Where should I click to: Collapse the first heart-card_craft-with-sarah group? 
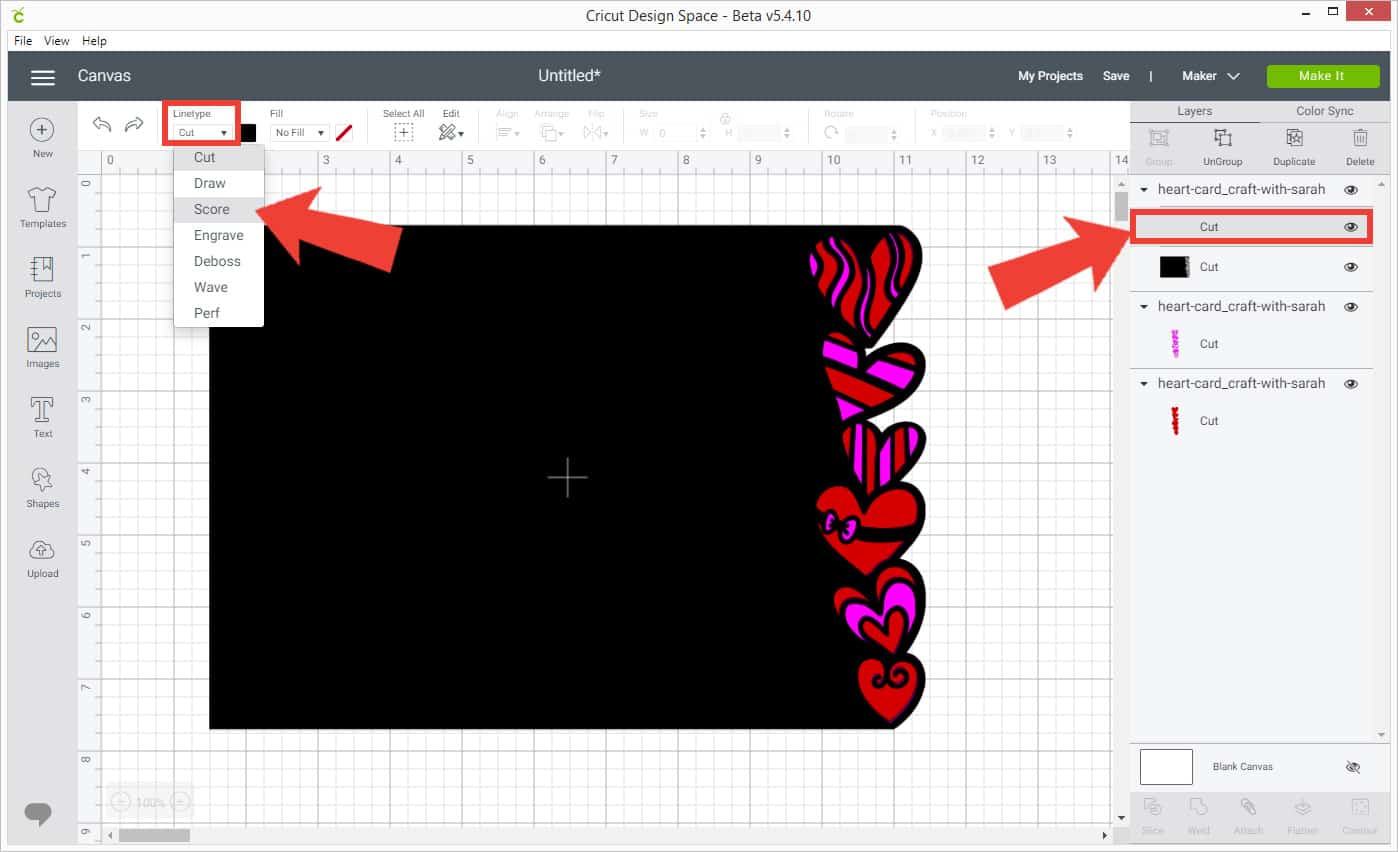[x=1145, y=190]
